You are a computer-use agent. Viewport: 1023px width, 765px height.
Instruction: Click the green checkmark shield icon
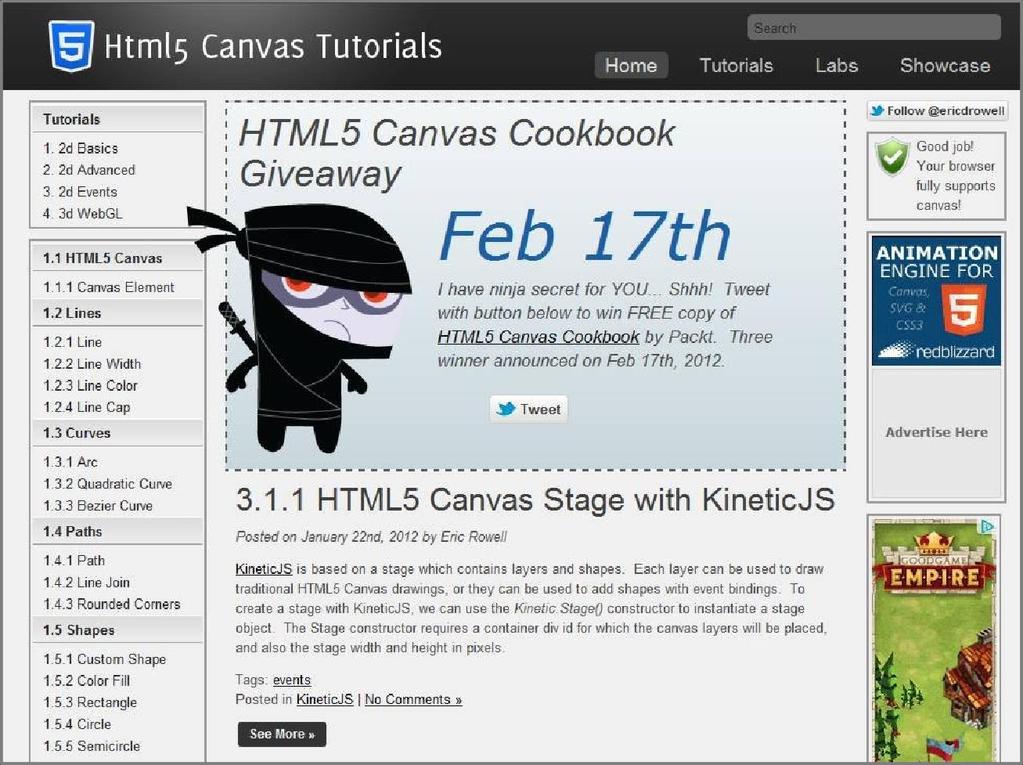[x=892, y=157]
